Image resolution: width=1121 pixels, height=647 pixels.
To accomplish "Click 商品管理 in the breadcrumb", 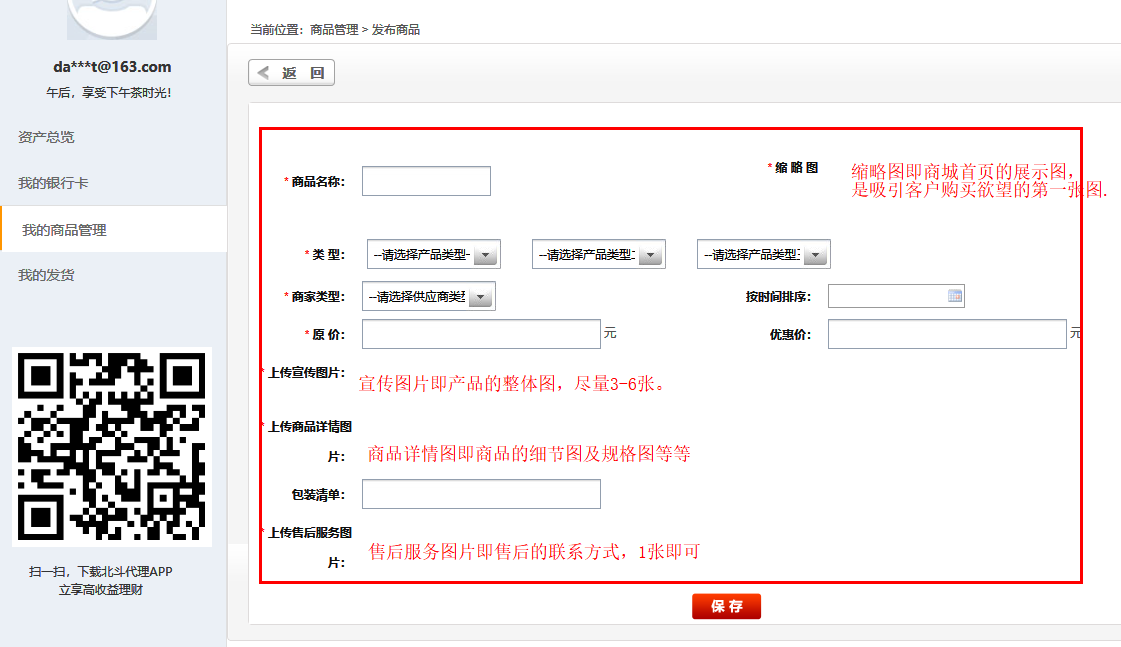I will tap(334, 30).
